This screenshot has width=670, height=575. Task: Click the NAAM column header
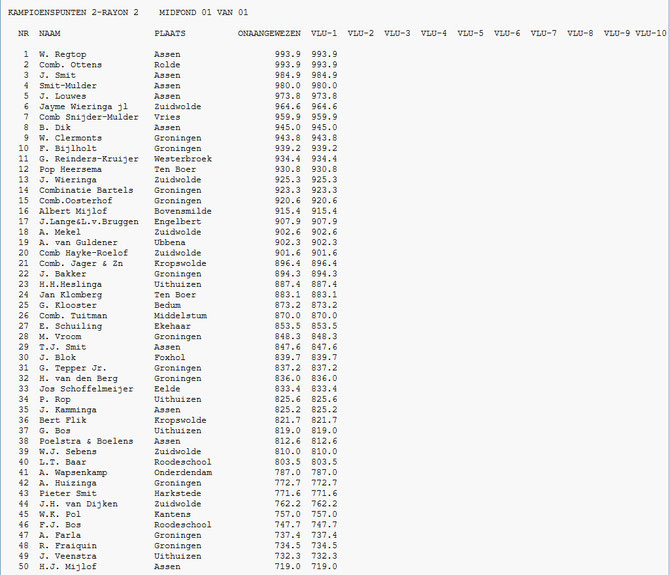point(50,33)
